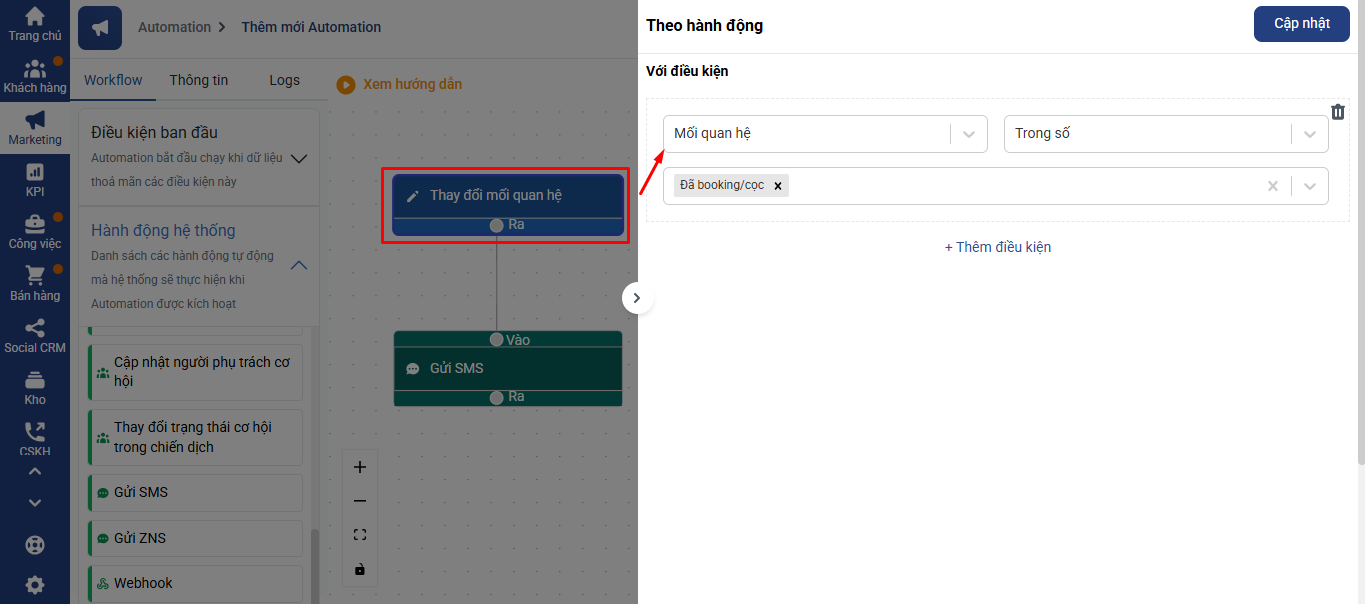Screen dimensions: 1365x604
Task: Switch to the Logs tab
Action: [x=284, y=80]
